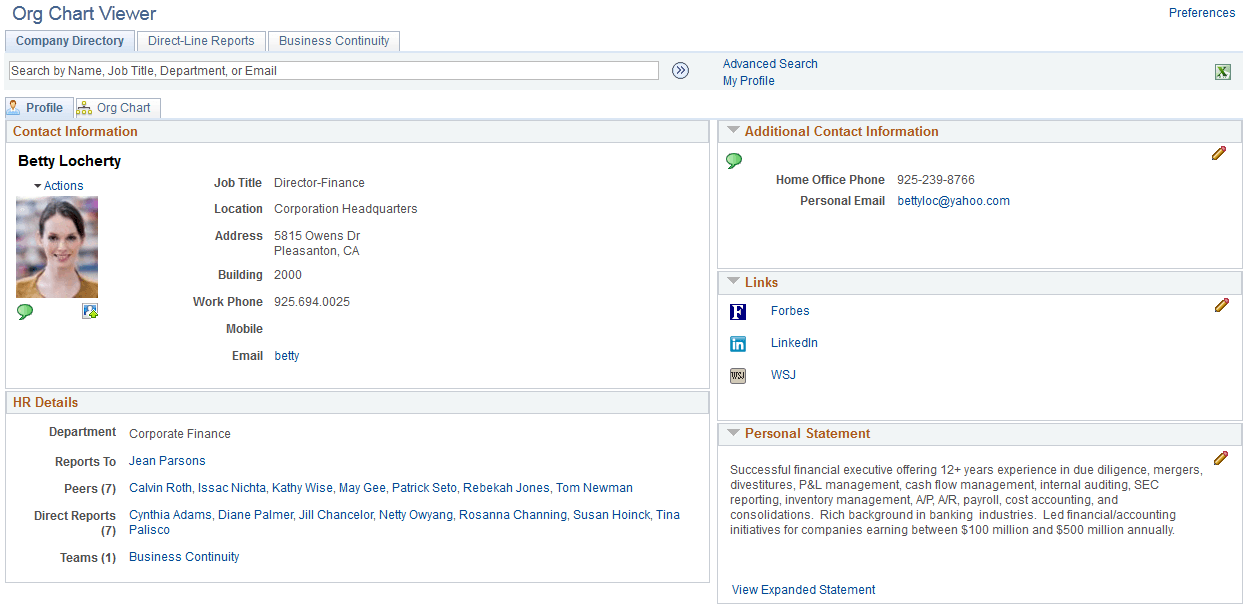This screenshot has height=611, width=1250.
Task: Click the LinkedIn icon in the Links panel
Action: (x=737, y=343)
